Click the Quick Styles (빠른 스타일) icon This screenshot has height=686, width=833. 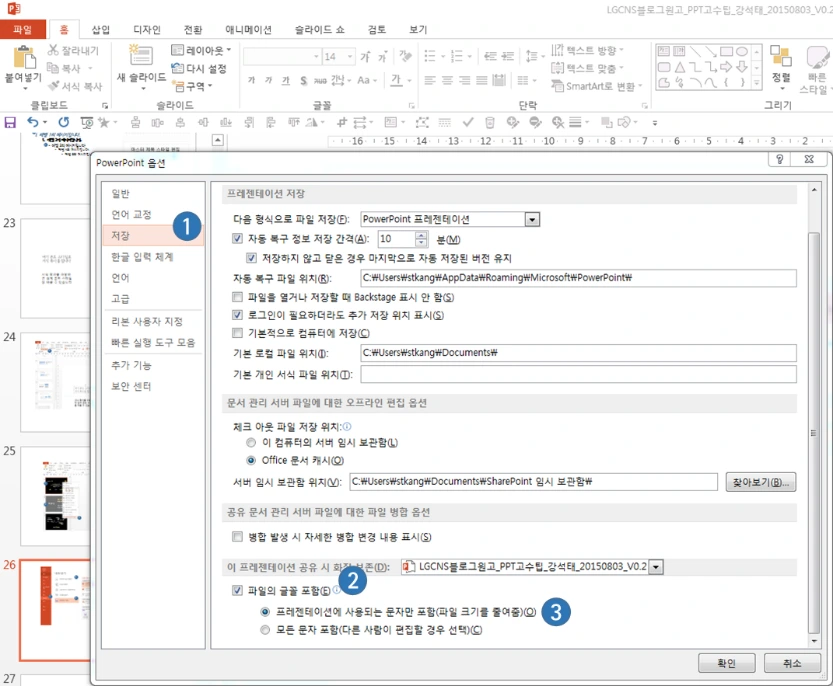pyautogui.click(x=818, y=57)
